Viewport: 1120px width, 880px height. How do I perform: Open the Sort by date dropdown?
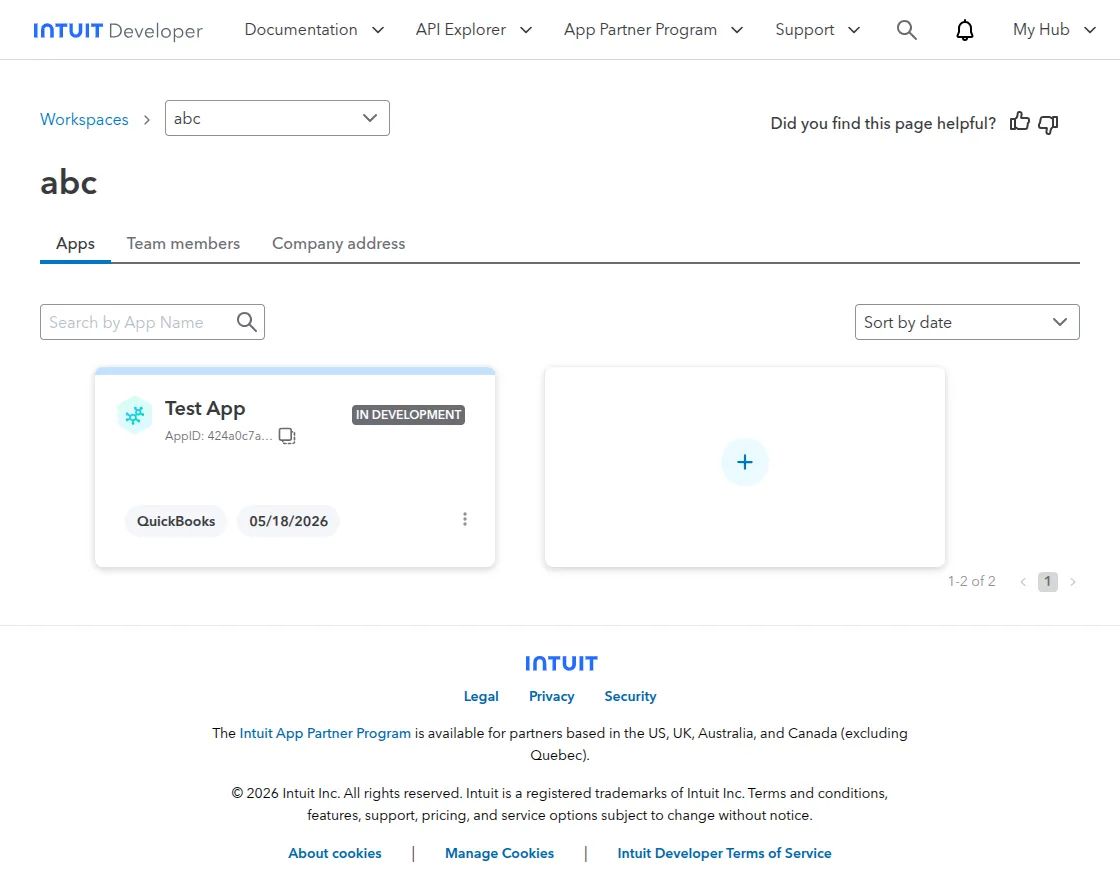point(967,322)
